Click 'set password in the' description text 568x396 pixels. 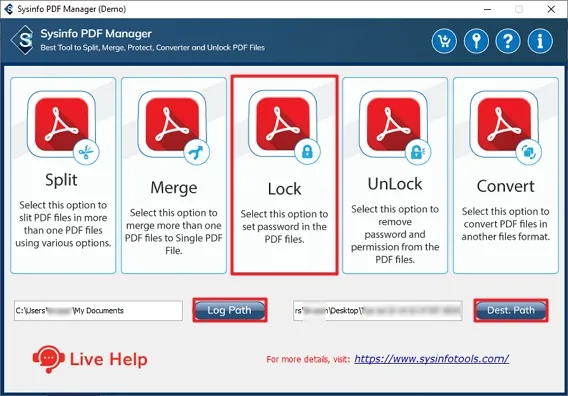pos(284,227)
